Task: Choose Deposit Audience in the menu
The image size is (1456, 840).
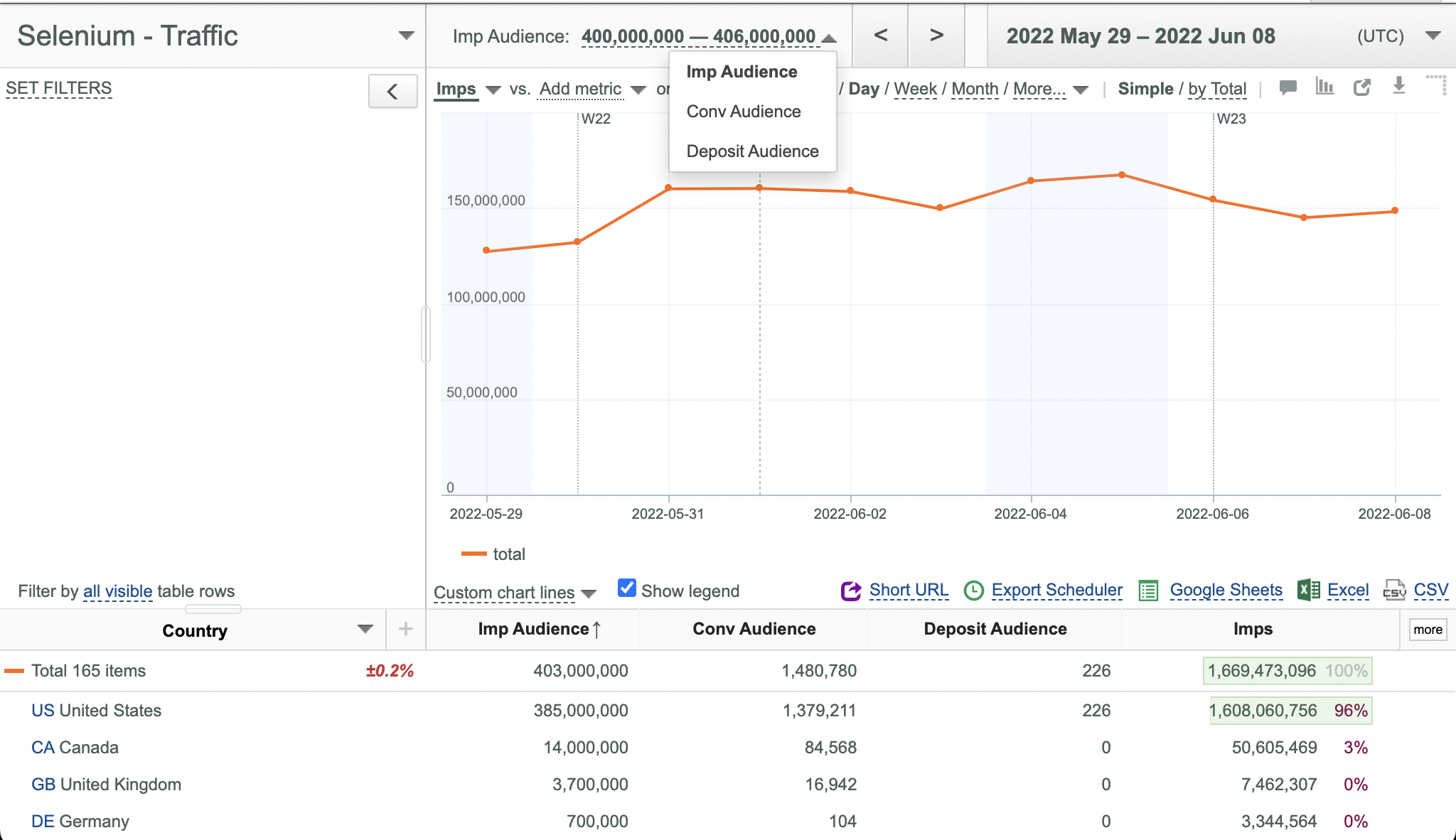Action: click(752, 151)
